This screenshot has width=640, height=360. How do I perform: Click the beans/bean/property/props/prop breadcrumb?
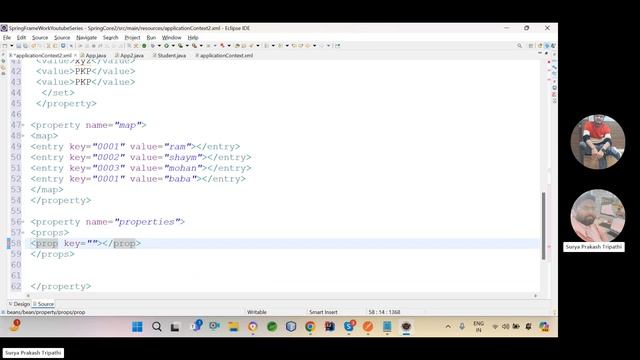[46, 312]
